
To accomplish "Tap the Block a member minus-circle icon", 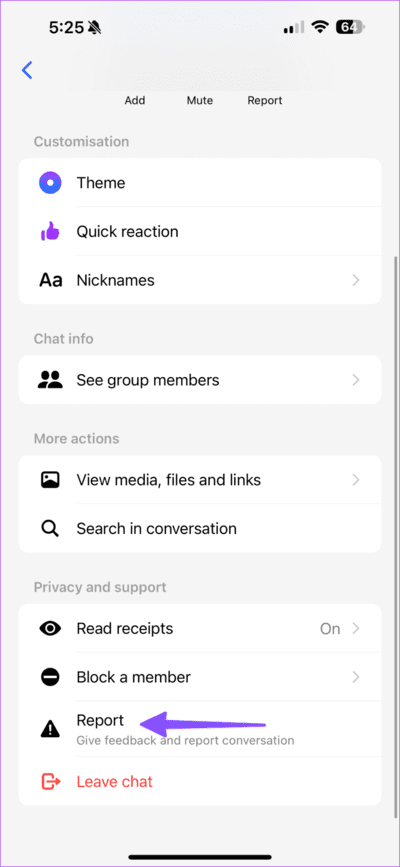I will tap(50, 677).
